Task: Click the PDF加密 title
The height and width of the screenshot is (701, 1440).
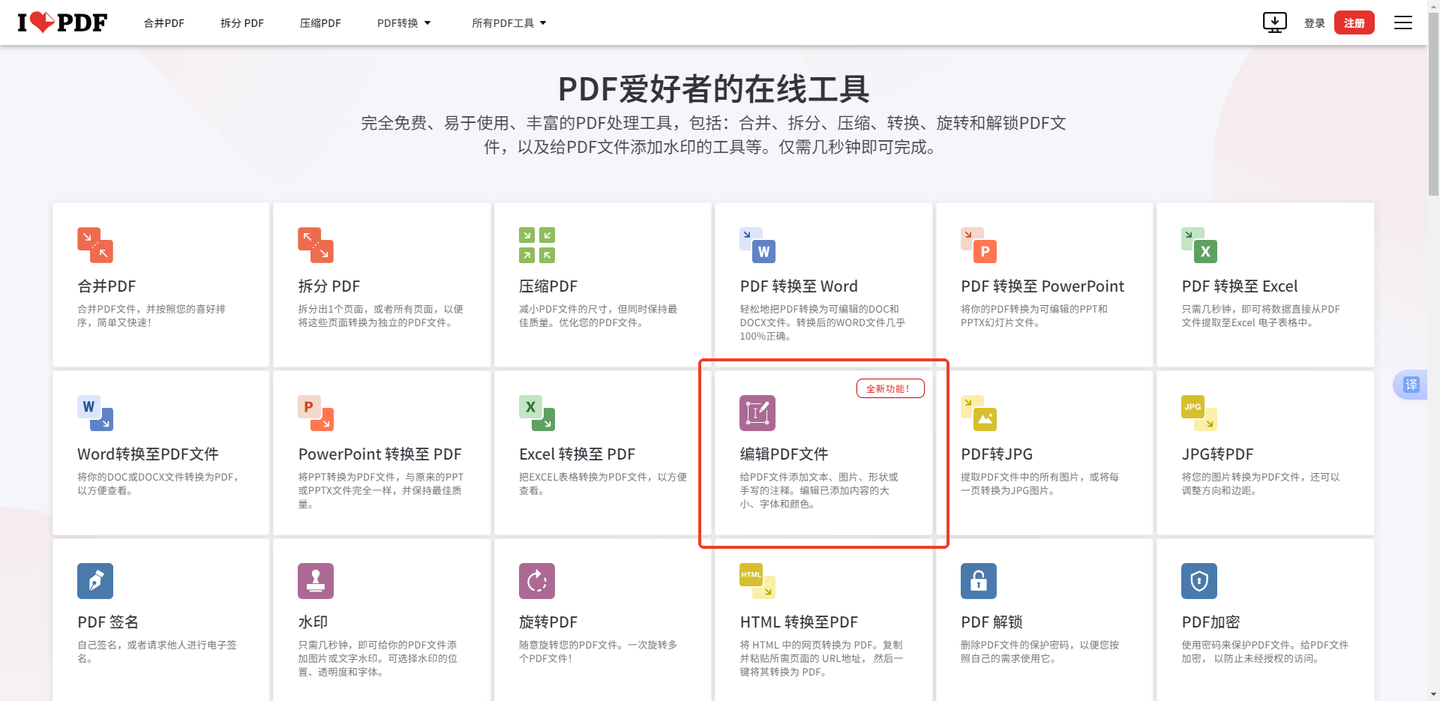Action: (x=1211, y=622)
